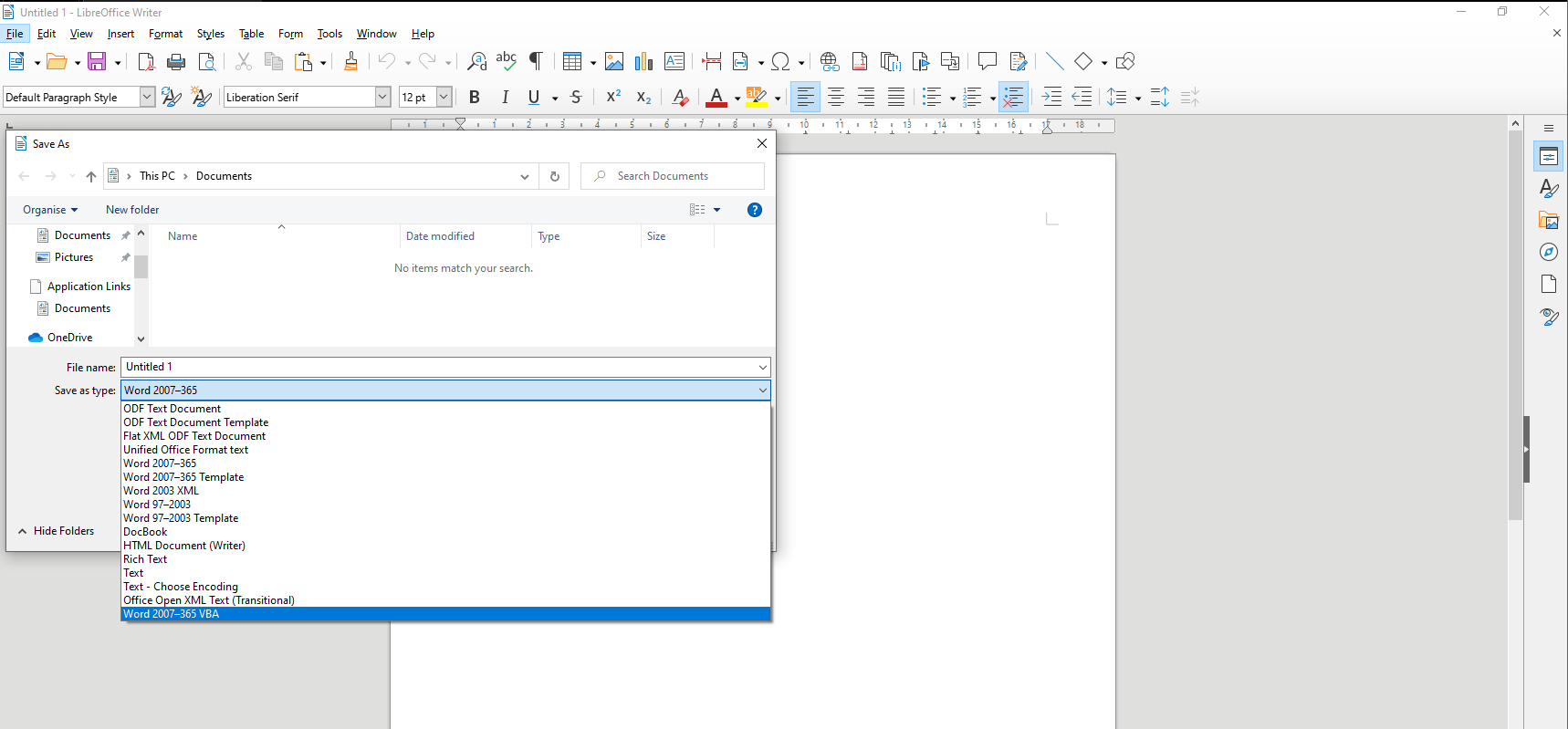Click the Draw Functions shapes icon
The image size is (1568, 729).
click(1125, 61)
